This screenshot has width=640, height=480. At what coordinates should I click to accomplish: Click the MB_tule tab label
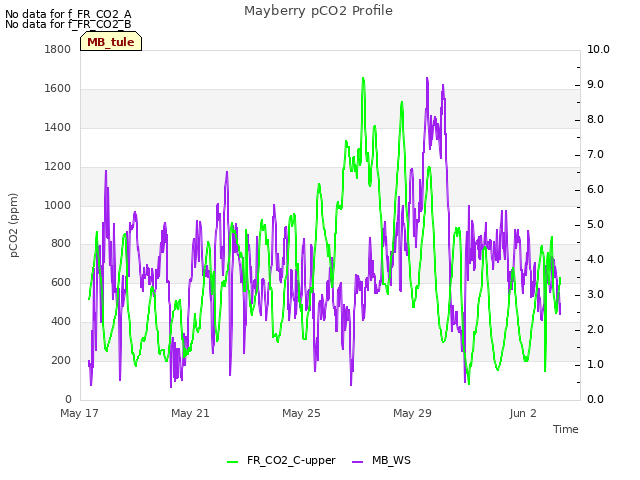[x=111, y=42]
